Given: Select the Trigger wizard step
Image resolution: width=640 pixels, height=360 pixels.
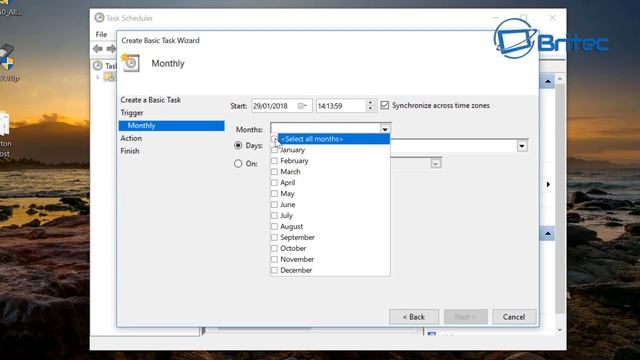Looking at the screenshot, I should [x=132, y=113].
